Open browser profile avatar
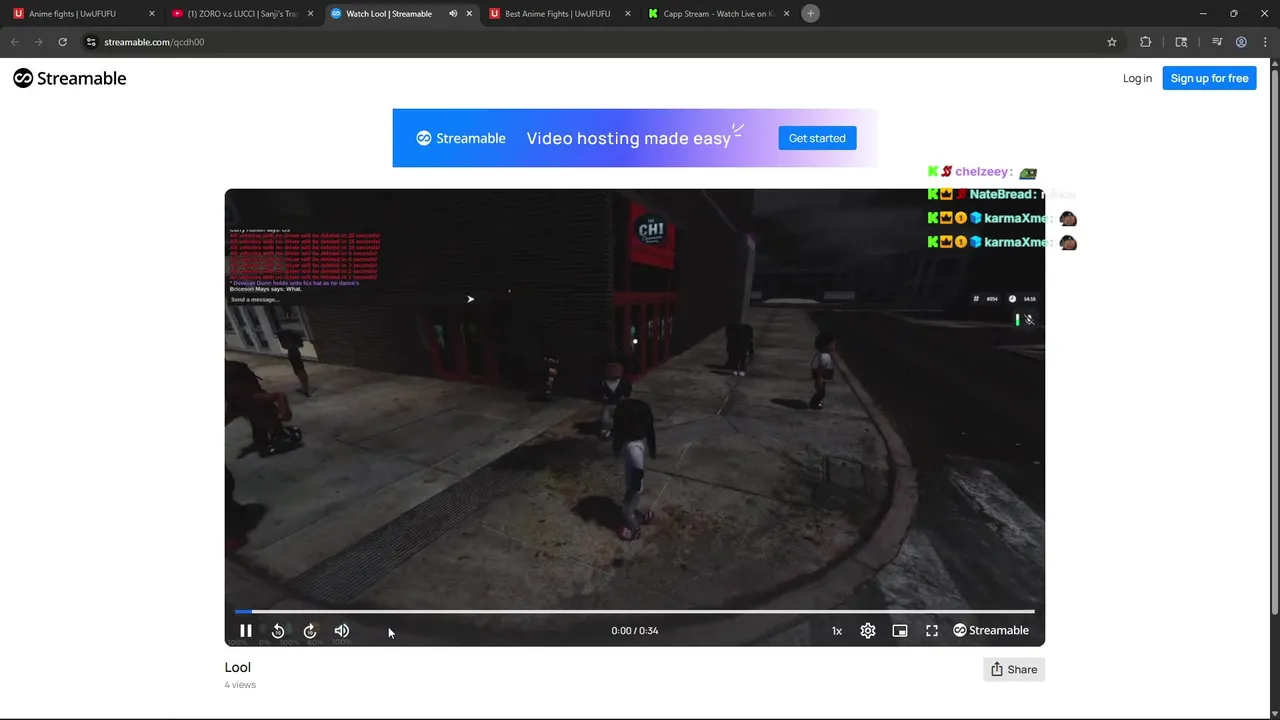1280x720 pixels. [1241, 42]
